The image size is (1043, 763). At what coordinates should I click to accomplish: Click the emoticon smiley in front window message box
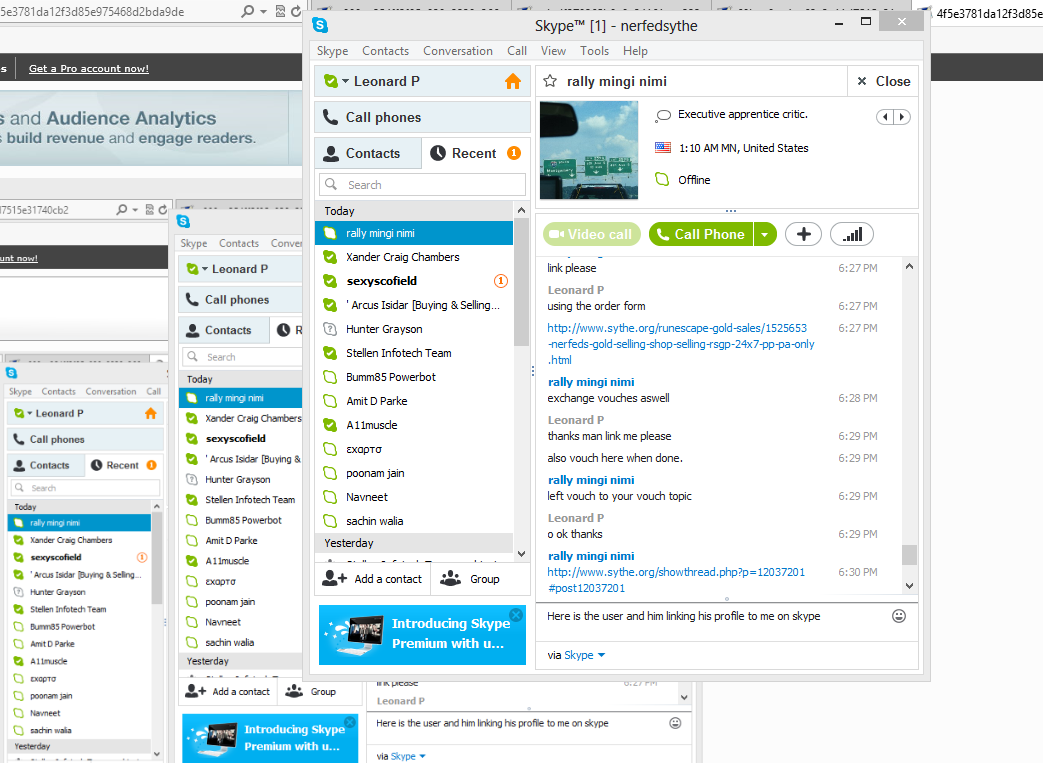point(899,616)
